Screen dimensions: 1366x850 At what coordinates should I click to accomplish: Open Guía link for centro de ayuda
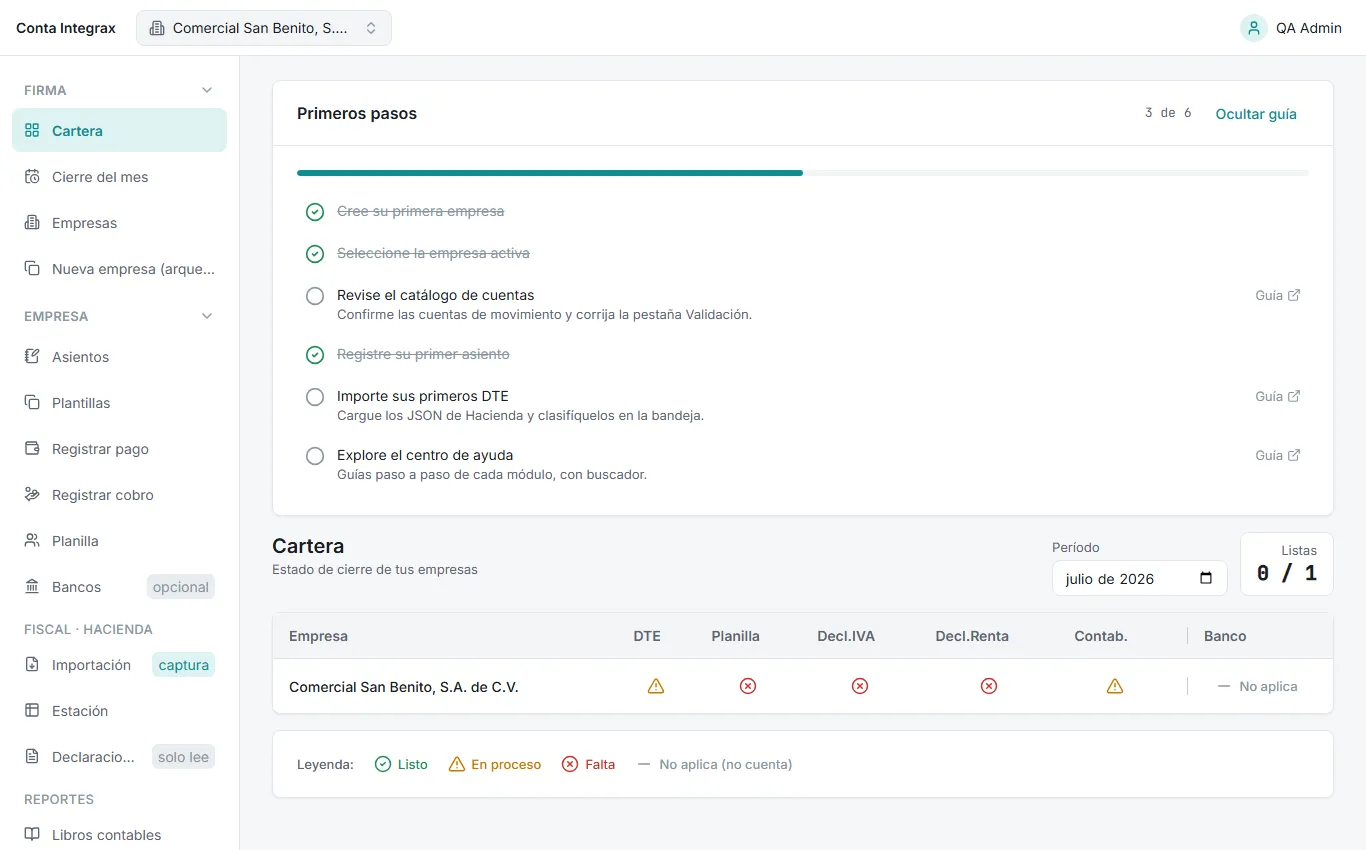[1278, 455]
